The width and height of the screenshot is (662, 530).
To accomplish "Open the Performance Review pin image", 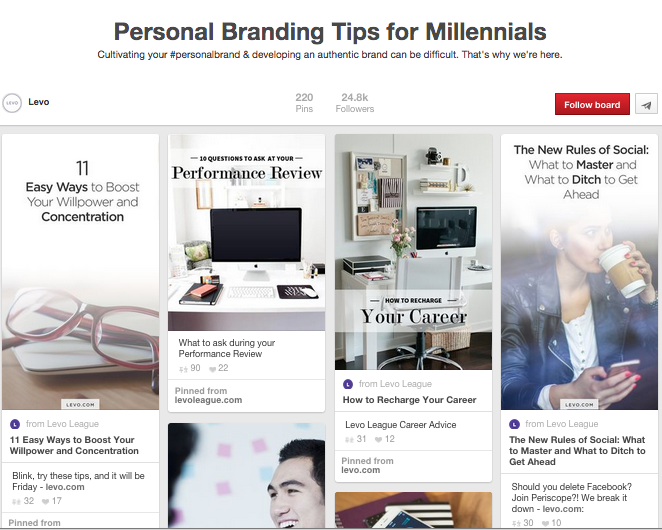I will coord(247,233).
